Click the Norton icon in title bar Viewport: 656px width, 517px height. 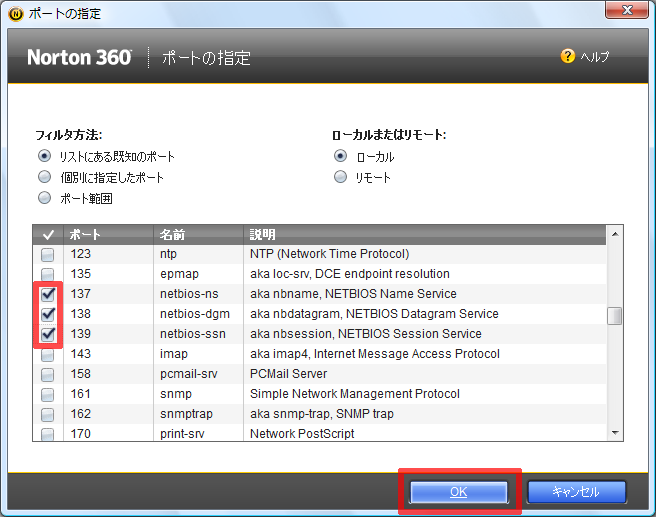coord(13,14)
